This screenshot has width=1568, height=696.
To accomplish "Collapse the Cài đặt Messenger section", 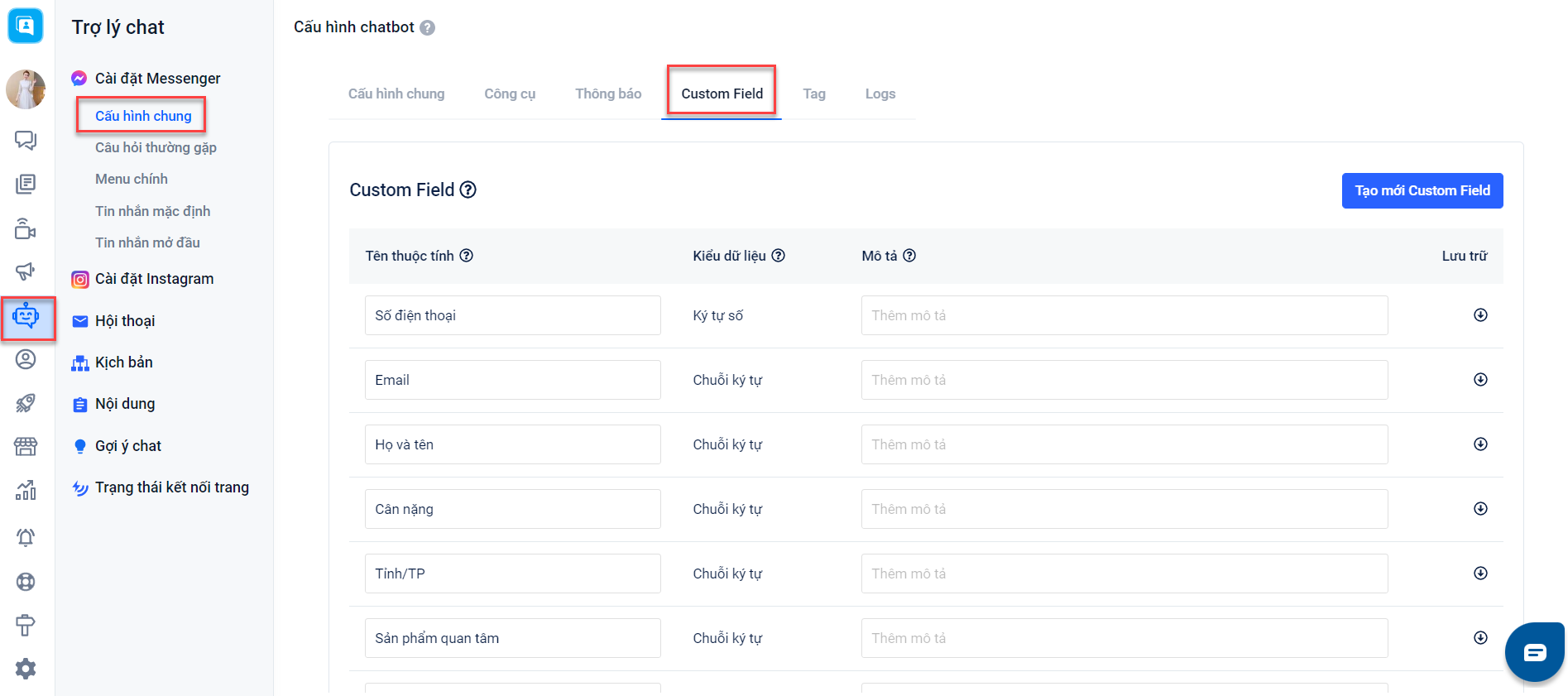I will 157,79.
